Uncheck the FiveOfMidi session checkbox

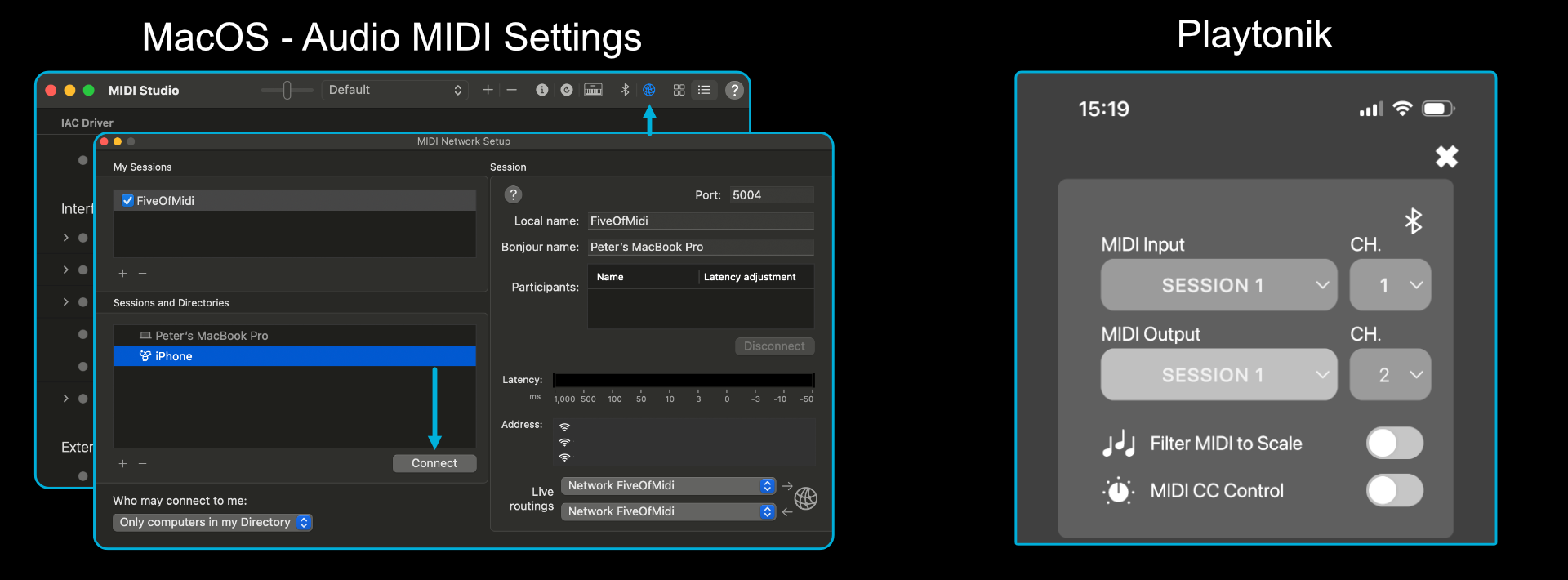(x=127, y=201)
